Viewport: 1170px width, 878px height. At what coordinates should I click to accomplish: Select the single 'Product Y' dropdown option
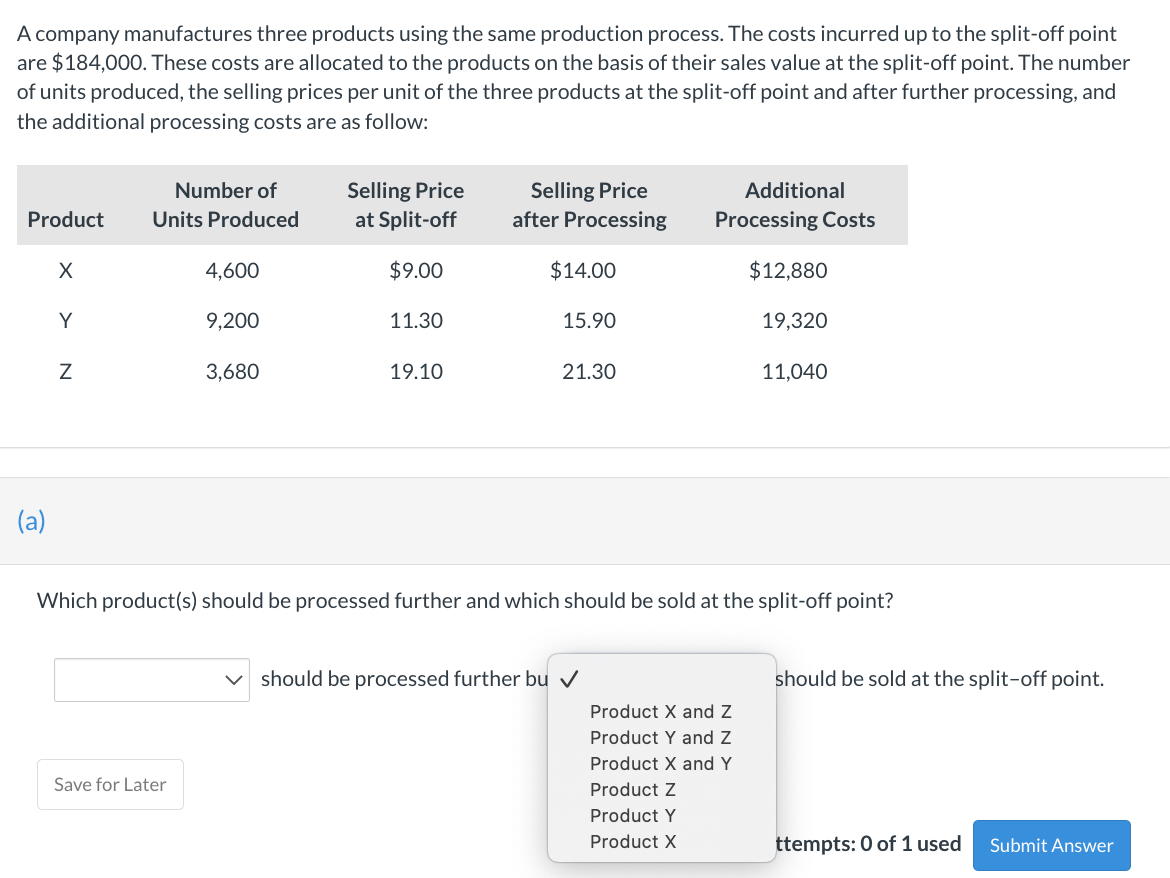(633, 816)
